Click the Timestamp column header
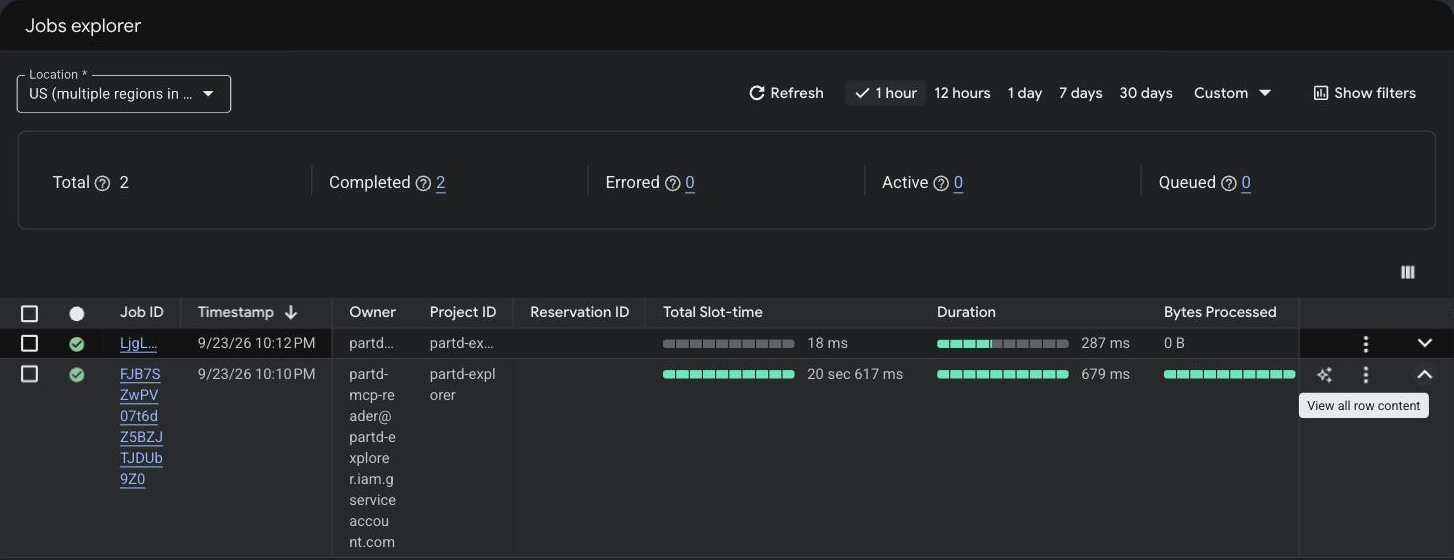Image resolution: width=1454 pixels, height=560 pixels. [236, 312]
